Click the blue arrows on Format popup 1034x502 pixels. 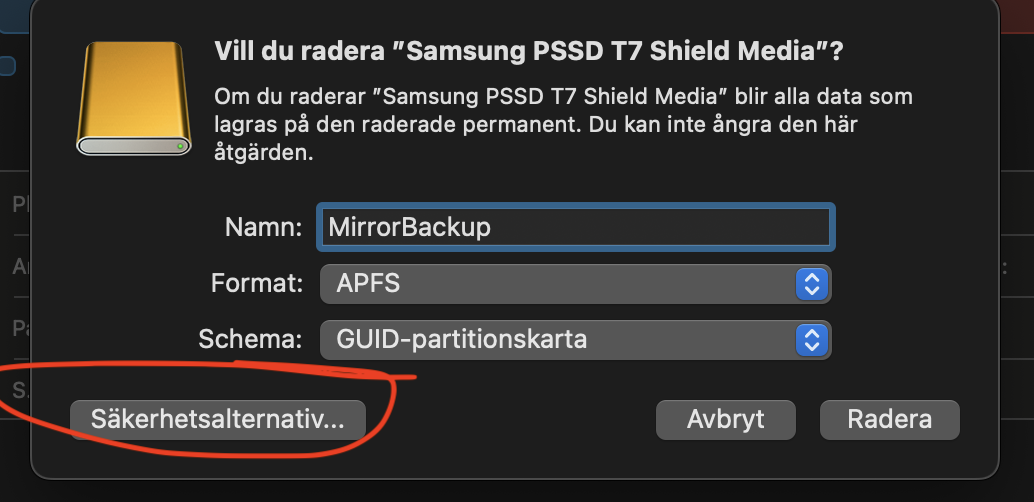(x=812, y=284)
